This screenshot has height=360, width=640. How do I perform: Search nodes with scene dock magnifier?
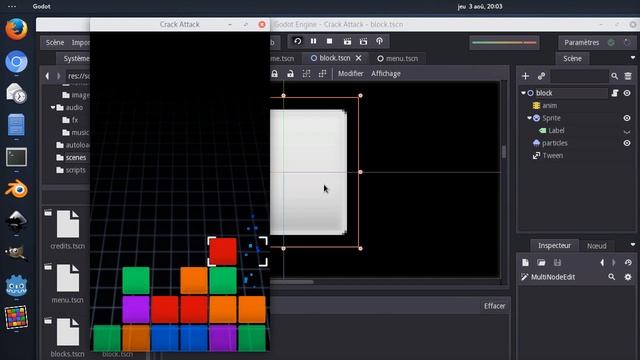(614, 76)
